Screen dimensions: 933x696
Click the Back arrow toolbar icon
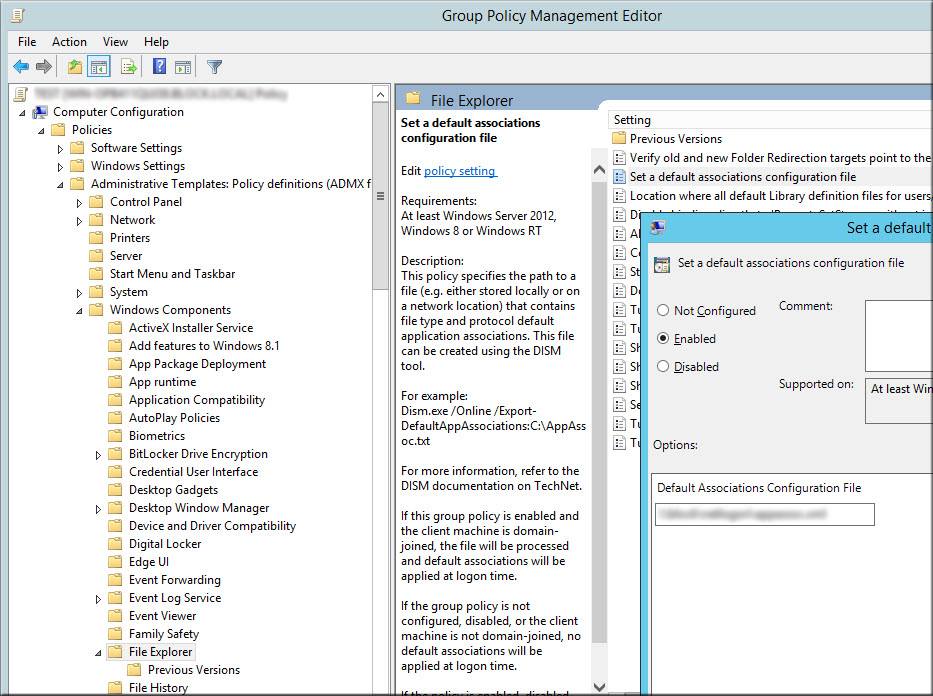21,67
